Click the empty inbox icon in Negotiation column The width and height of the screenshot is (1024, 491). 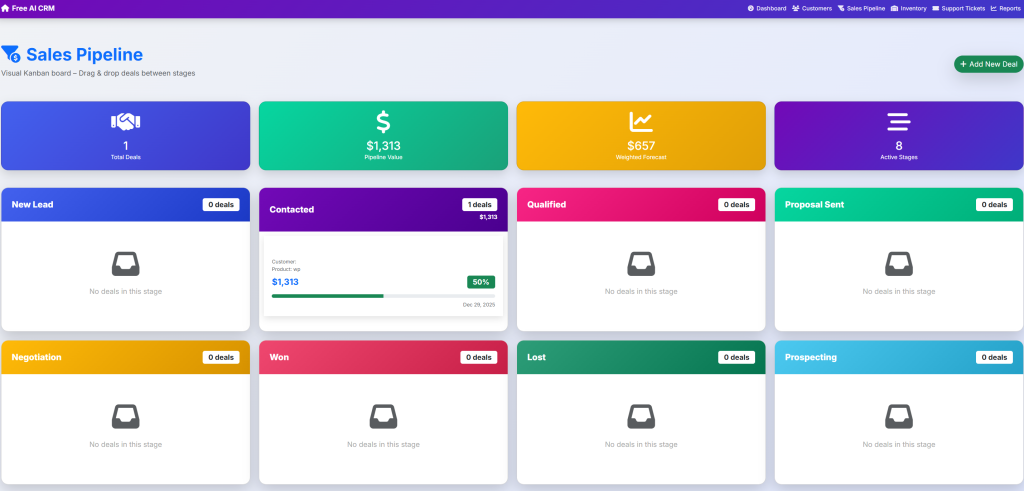point(125,417)
